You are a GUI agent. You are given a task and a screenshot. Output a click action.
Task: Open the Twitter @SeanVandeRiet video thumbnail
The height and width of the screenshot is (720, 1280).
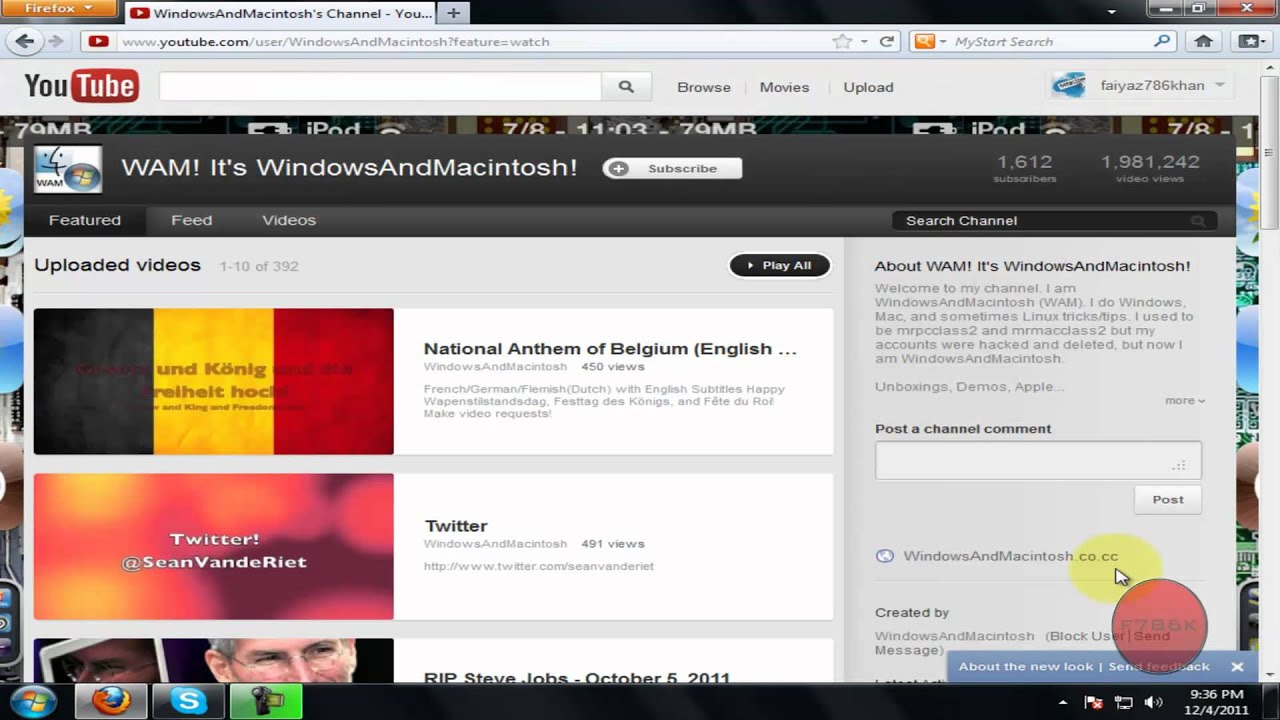[x=214, y=546]
